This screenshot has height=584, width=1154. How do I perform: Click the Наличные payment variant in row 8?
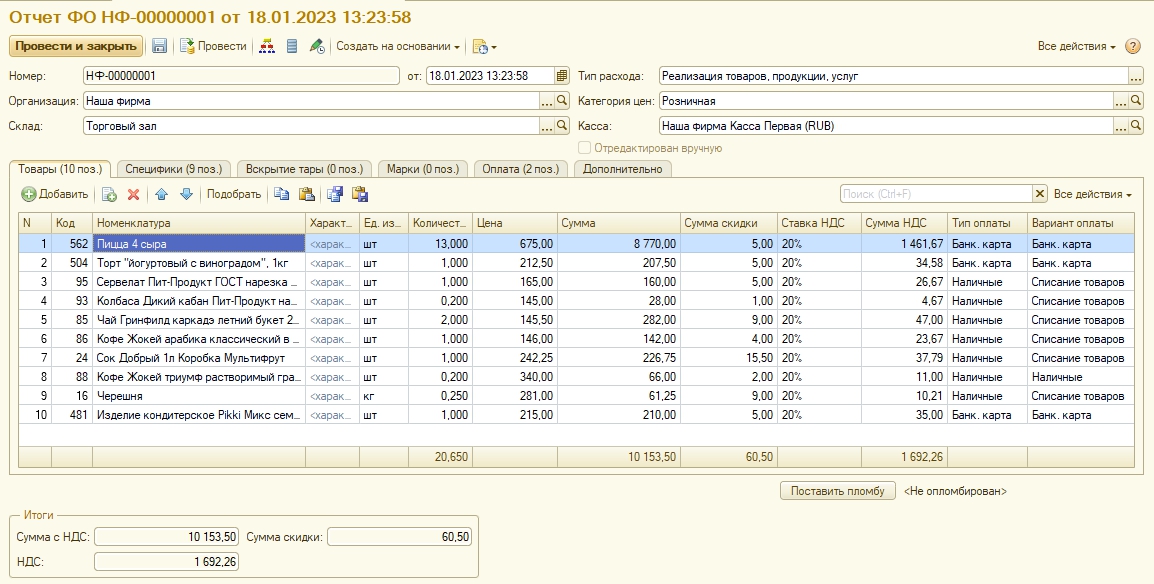point(1080,377)
